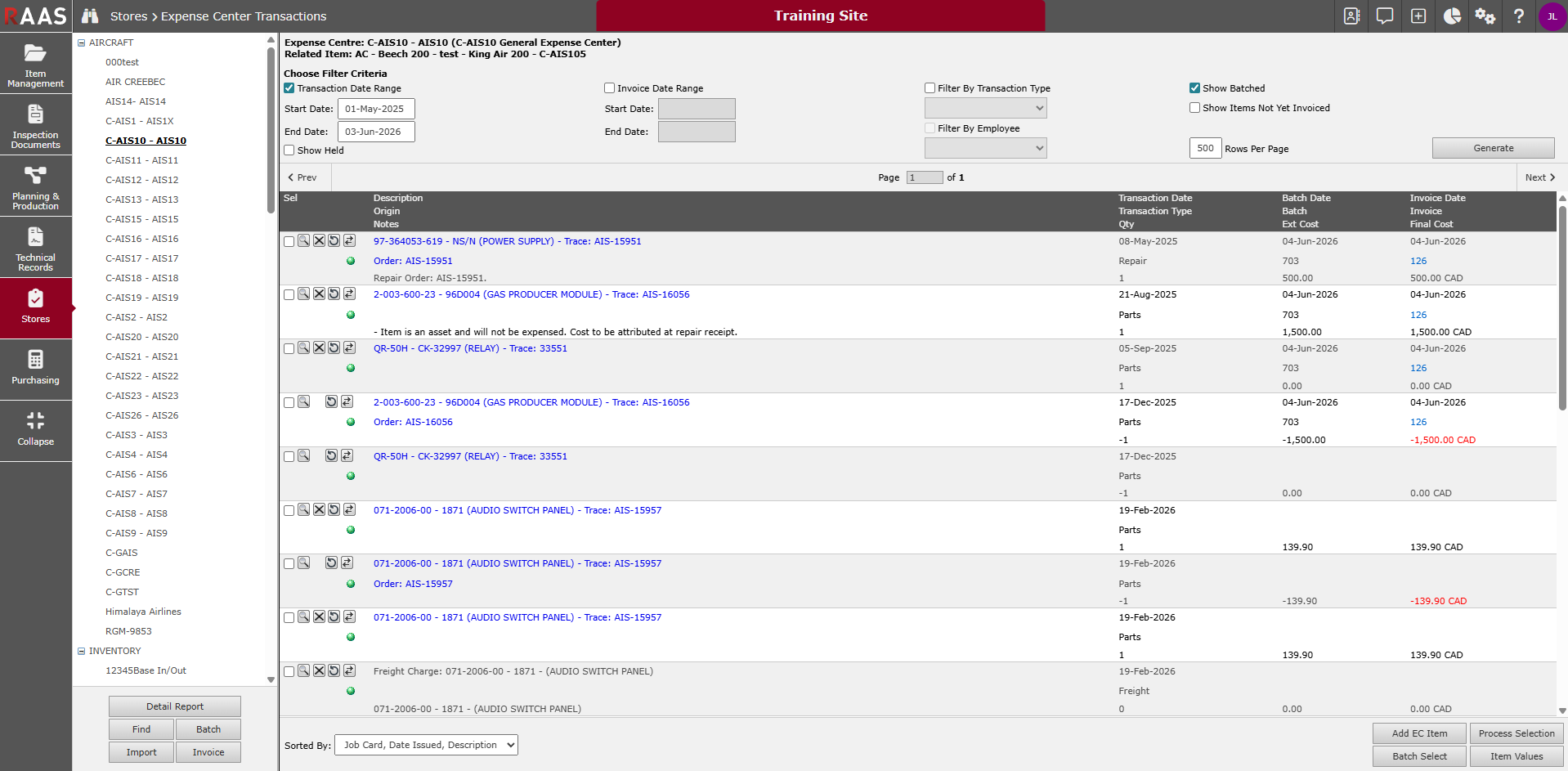Go to Next page
This screenshot has width=1568, height=771.
[1539, 177]
